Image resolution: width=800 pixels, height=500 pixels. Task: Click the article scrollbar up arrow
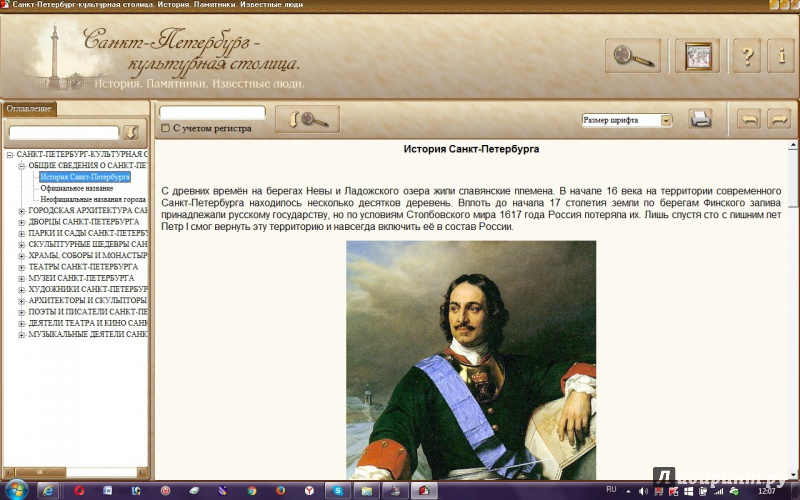[x=793, y=145]
